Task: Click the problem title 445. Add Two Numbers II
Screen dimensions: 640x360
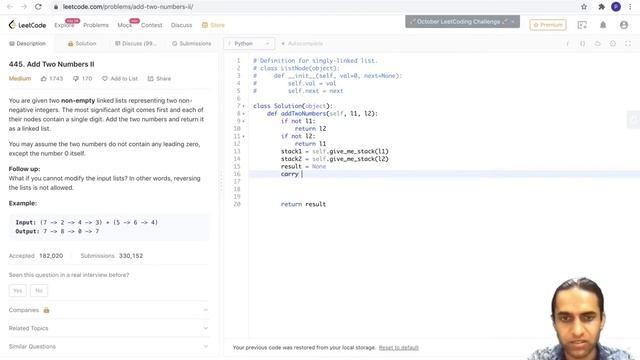Action: click(x=51, y=64)
